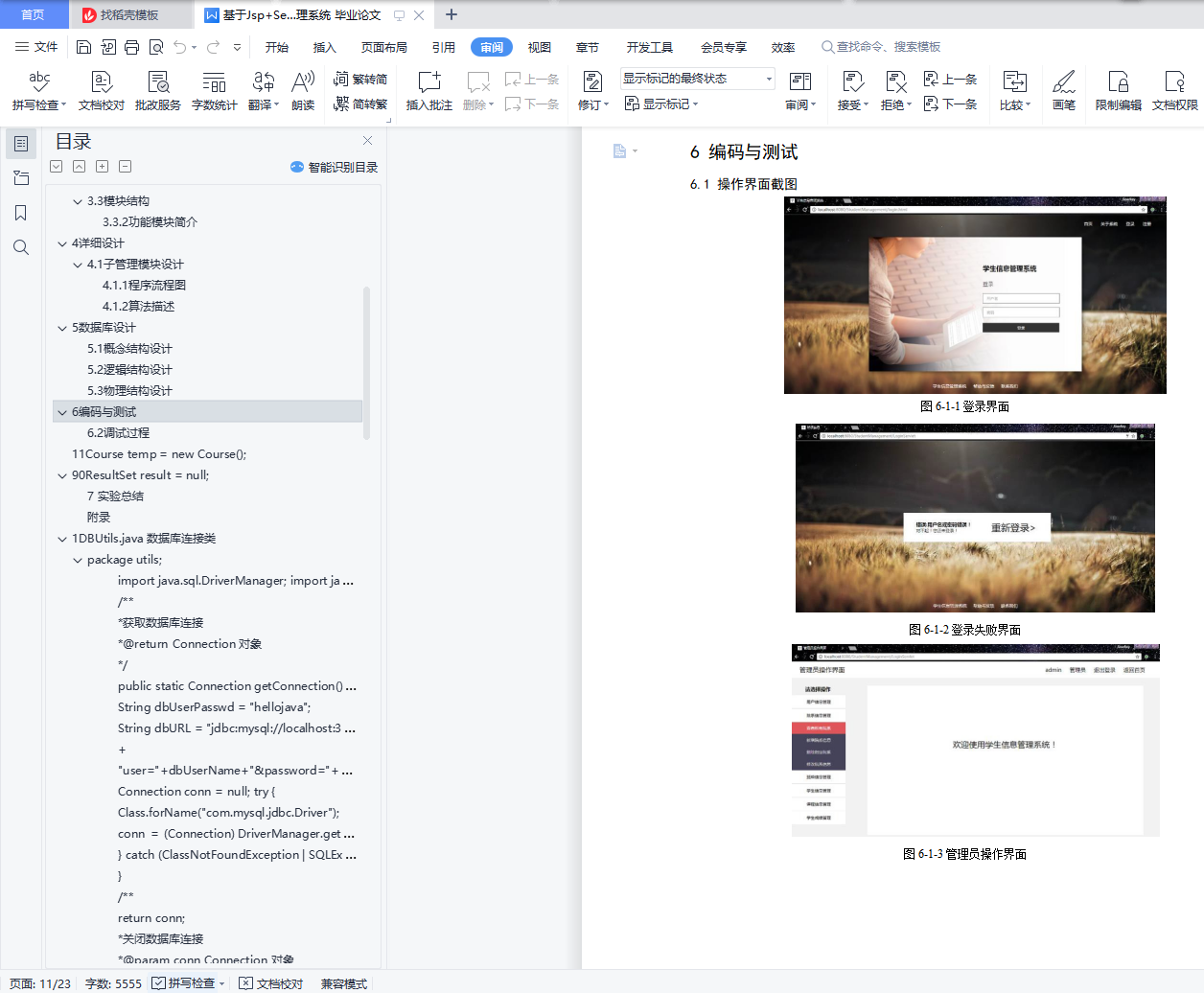Close the table of contents panel
The image size is (1204, 993).
coord(367,140)
